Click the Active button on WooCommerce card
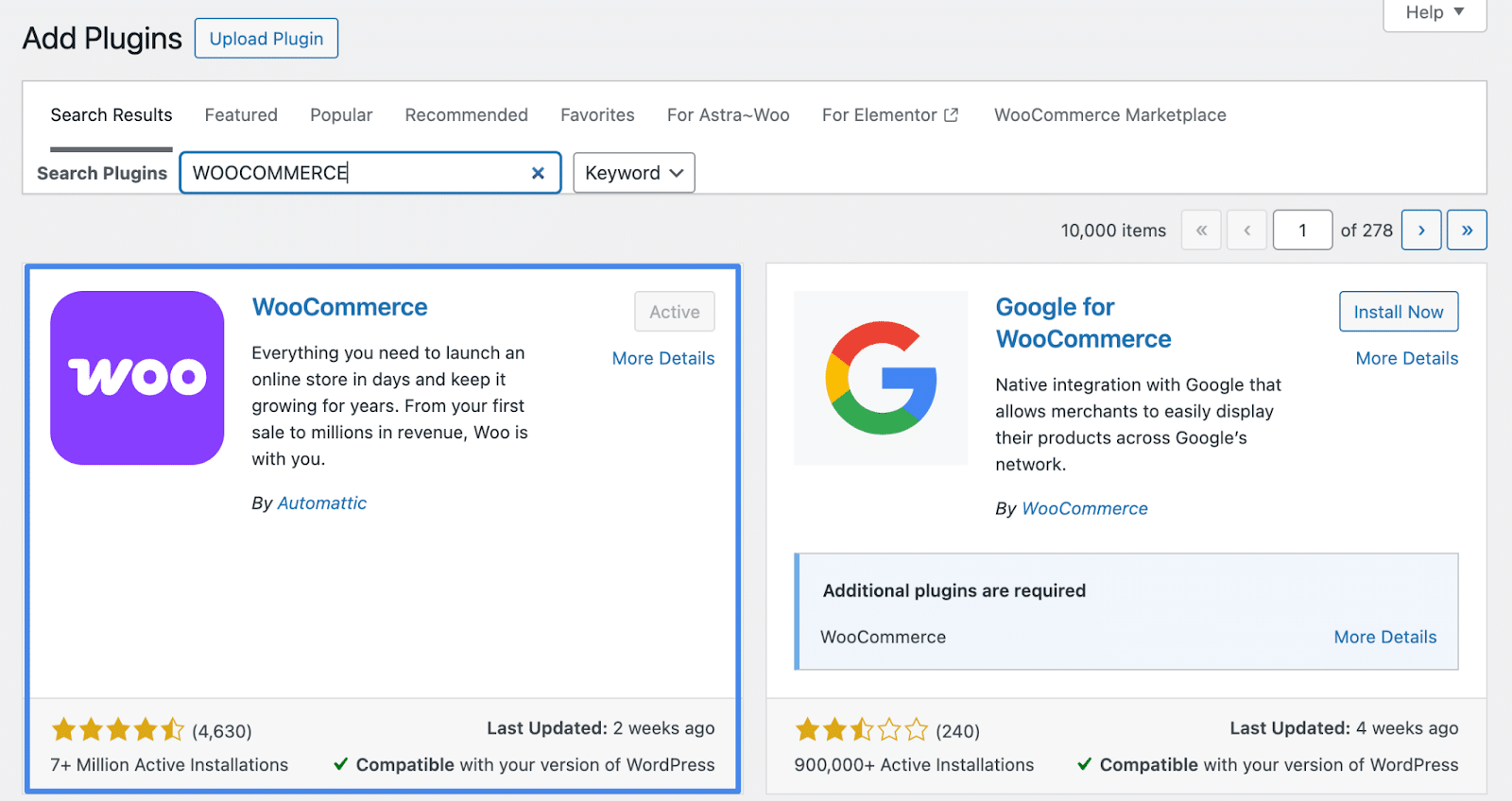Viewport: 1512px width, 801px height. click(x=675, y=312)
